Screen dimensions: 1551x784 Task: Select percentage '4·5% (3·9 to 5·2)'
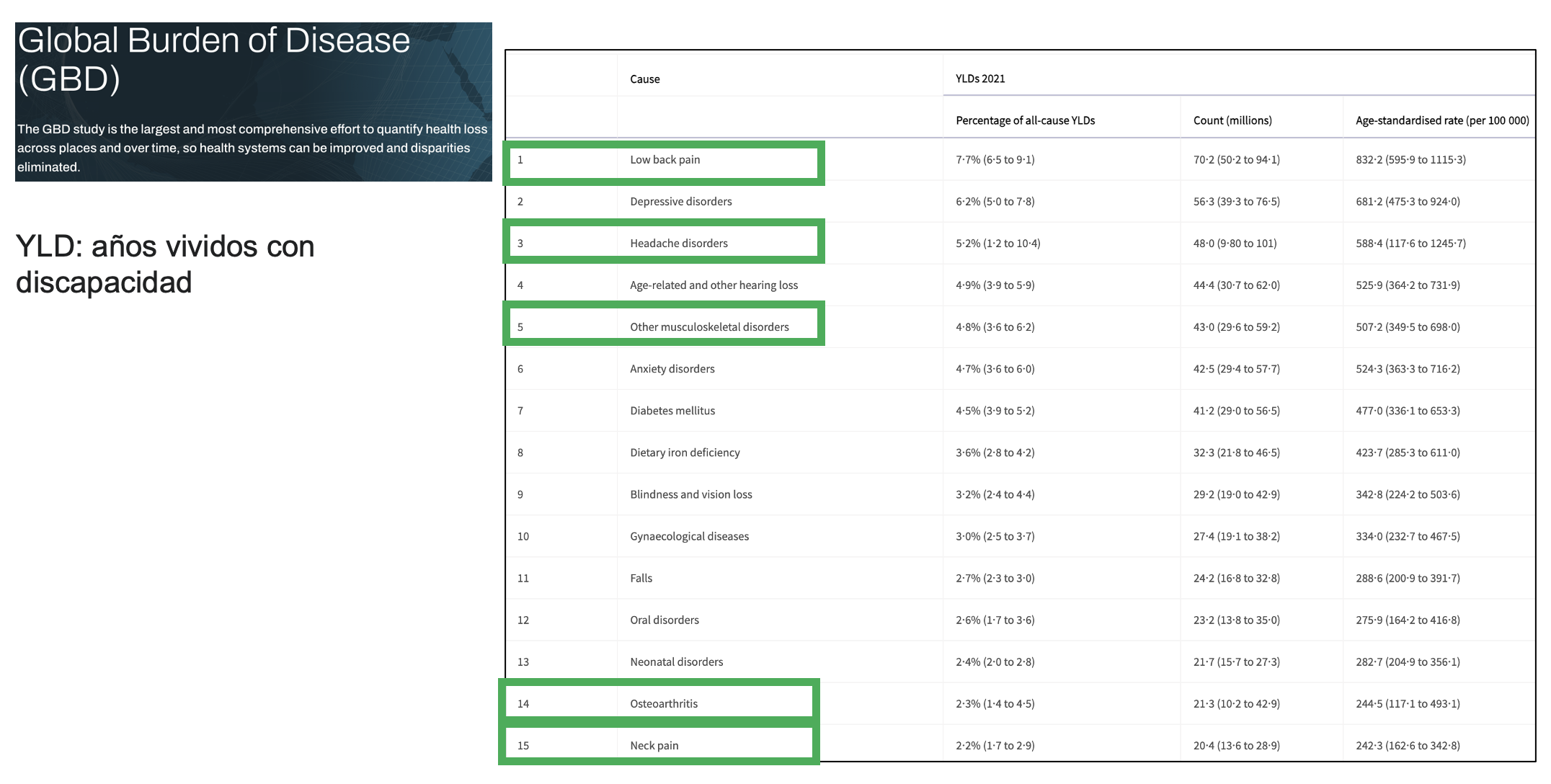[995, 411]
